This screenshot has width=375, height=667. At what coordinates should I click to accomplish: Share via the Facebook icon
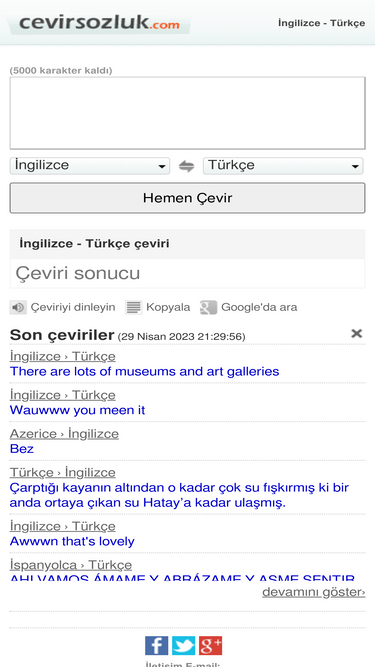(x=156, y=645)
